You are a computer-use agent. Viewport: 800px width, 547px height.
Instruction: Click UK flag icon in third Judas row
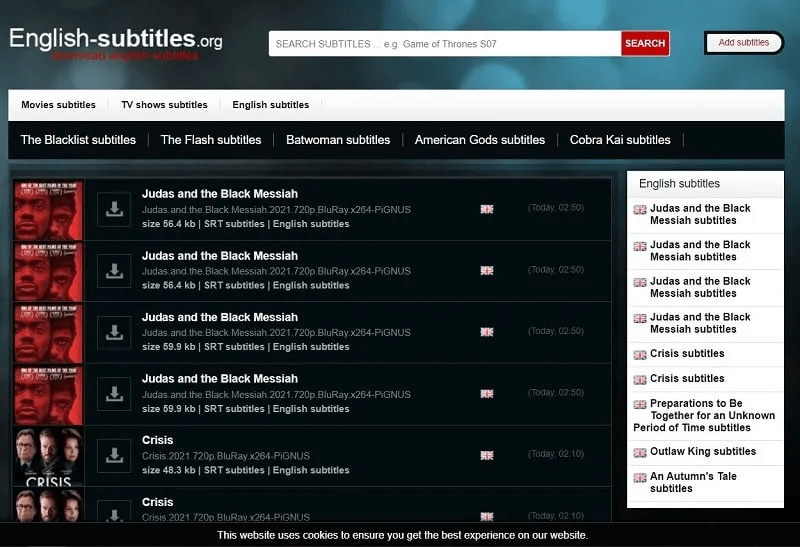point(487,332)
